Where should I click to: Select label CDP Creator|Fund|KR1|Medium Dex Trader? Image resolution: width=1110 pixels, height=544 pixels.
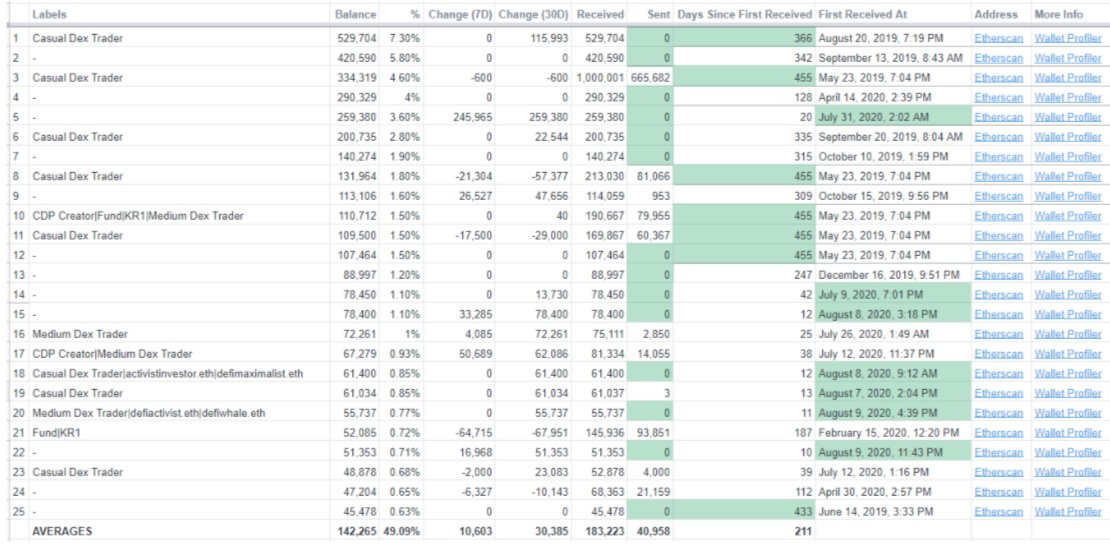point(138,216)
